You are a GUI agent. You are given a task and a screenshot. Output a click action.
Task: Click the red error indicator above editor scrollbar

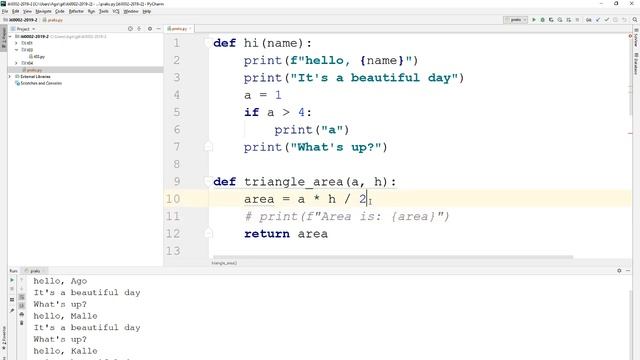630,36
